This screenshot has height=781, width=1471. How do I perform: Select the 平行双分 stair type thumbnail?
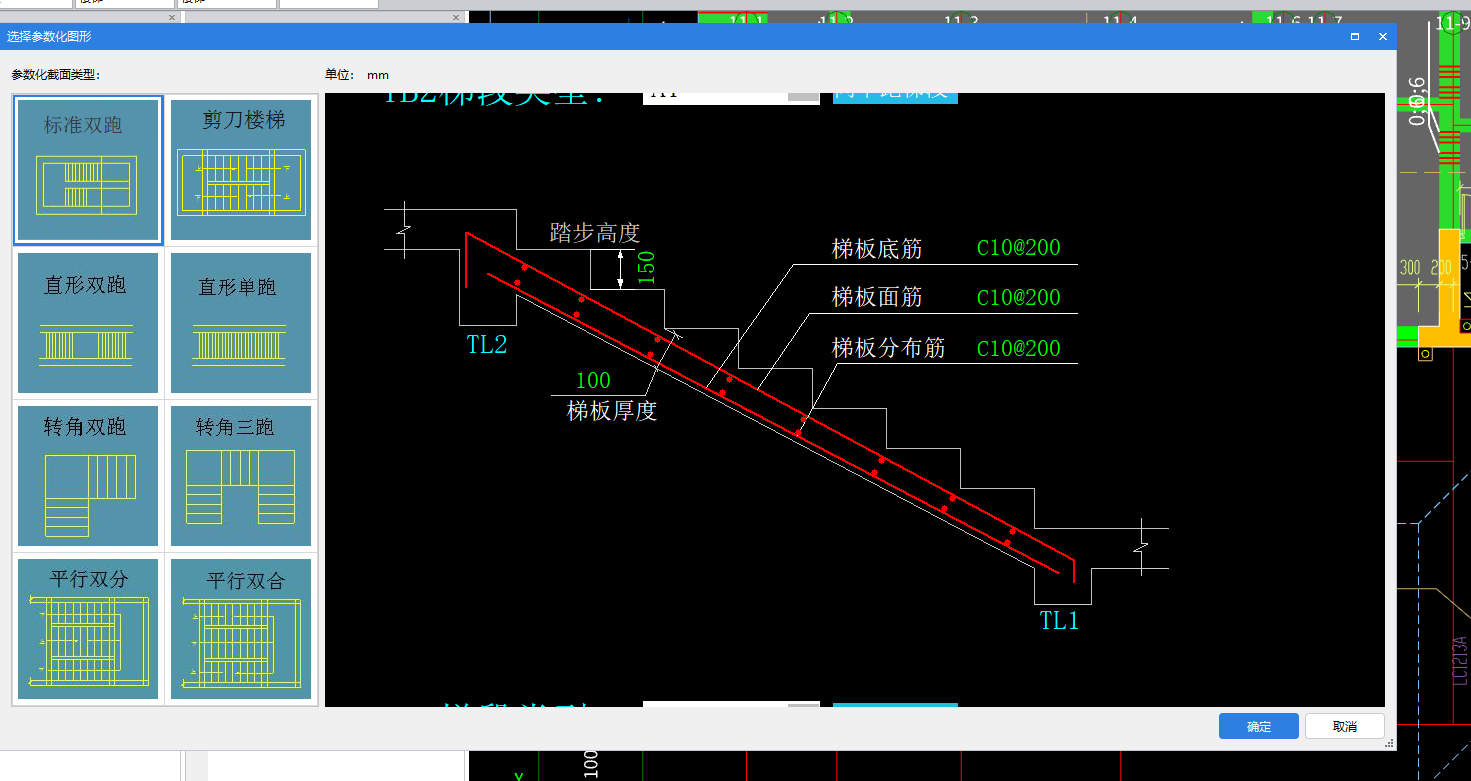(x=88, y=628)
